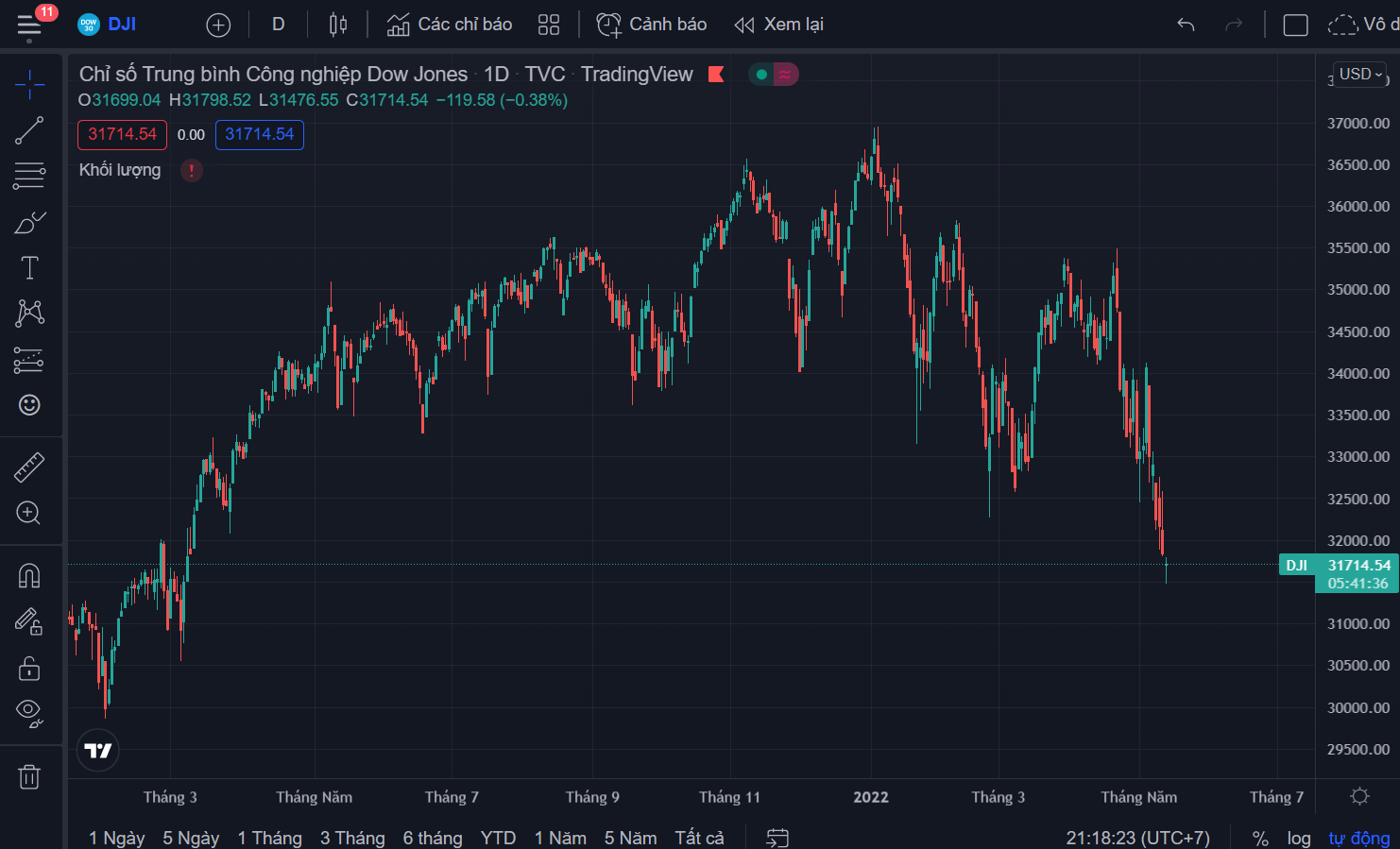This screenshot has height=849, width=1400.
Task: Click the red sell price 31714.54
Action: click(122, 134)
